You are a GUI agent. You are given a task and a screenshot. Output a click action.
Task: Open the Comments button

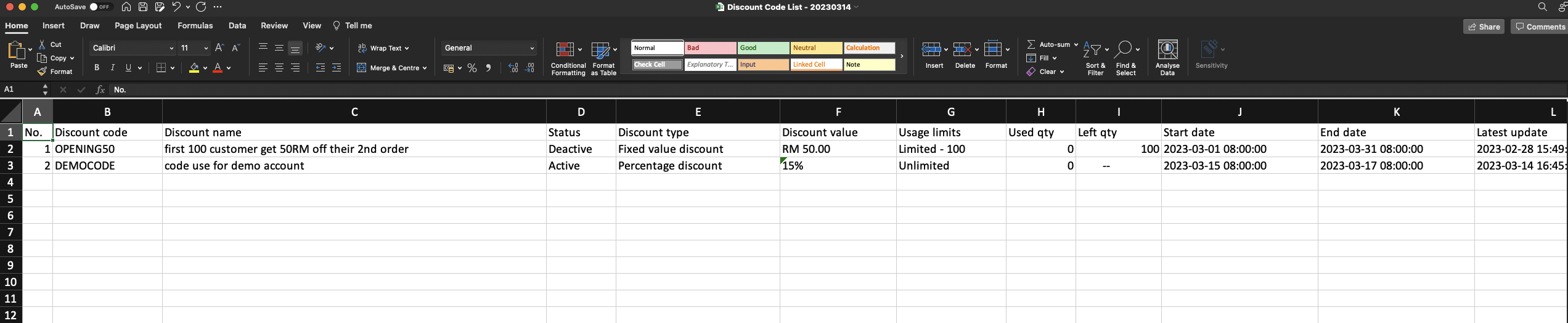click(1540, 27)
